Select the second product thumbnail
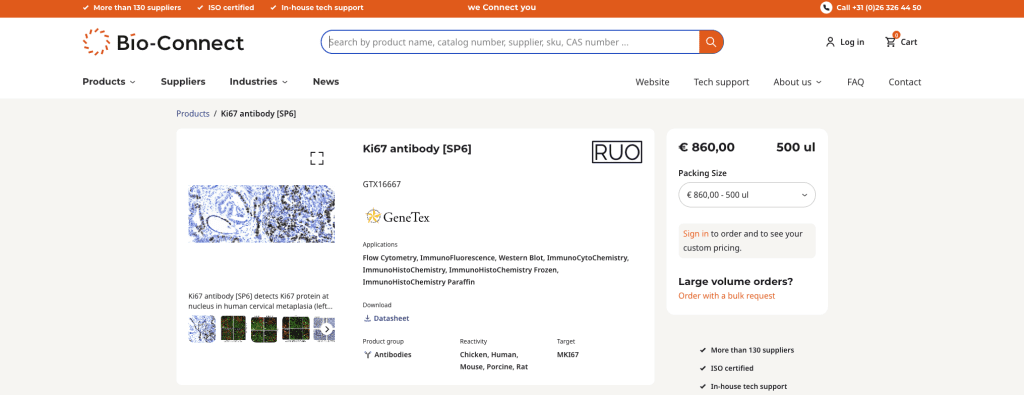Viewport: 1024px width, 395px height. point(233,329)
